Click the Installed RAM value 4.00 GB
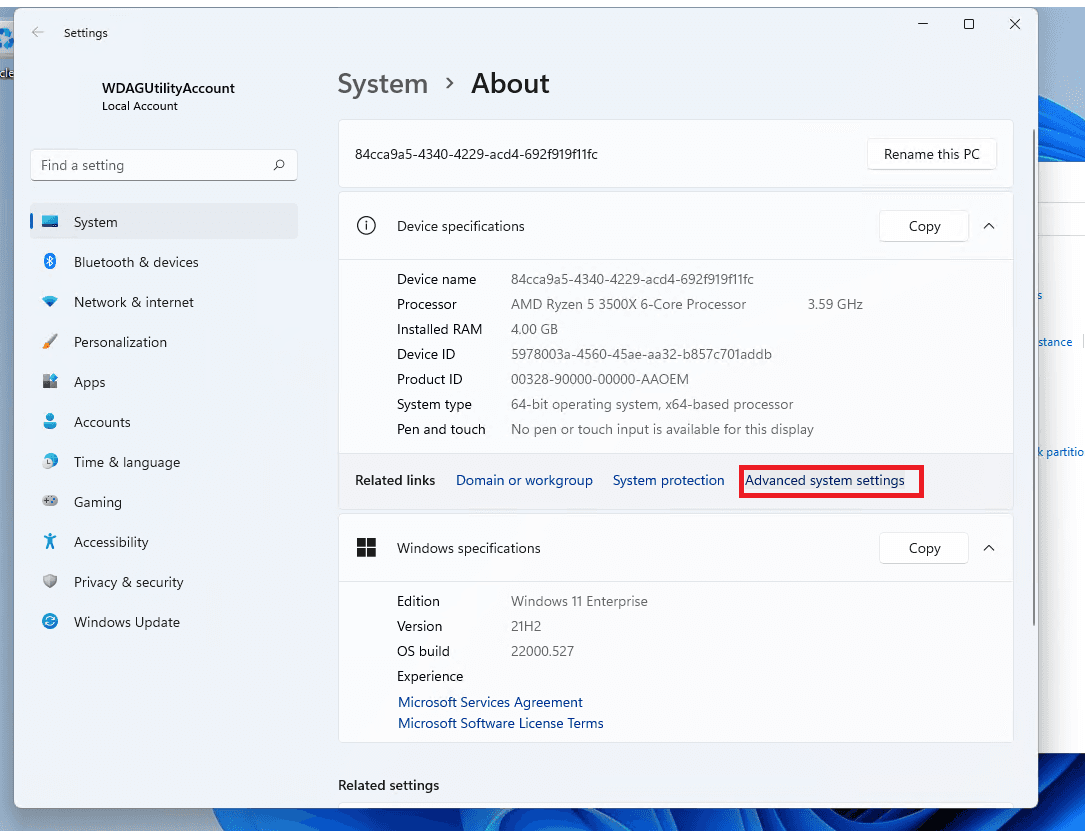 pyautogui.click(x=534, y=329)
